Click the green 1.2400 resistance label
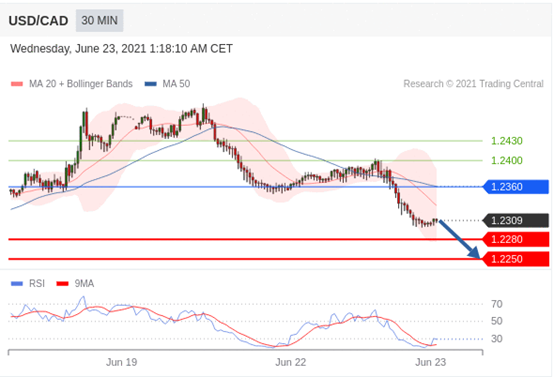Viewport: 554px width, 377px height. pyautogui.click(x=507, y=160)
